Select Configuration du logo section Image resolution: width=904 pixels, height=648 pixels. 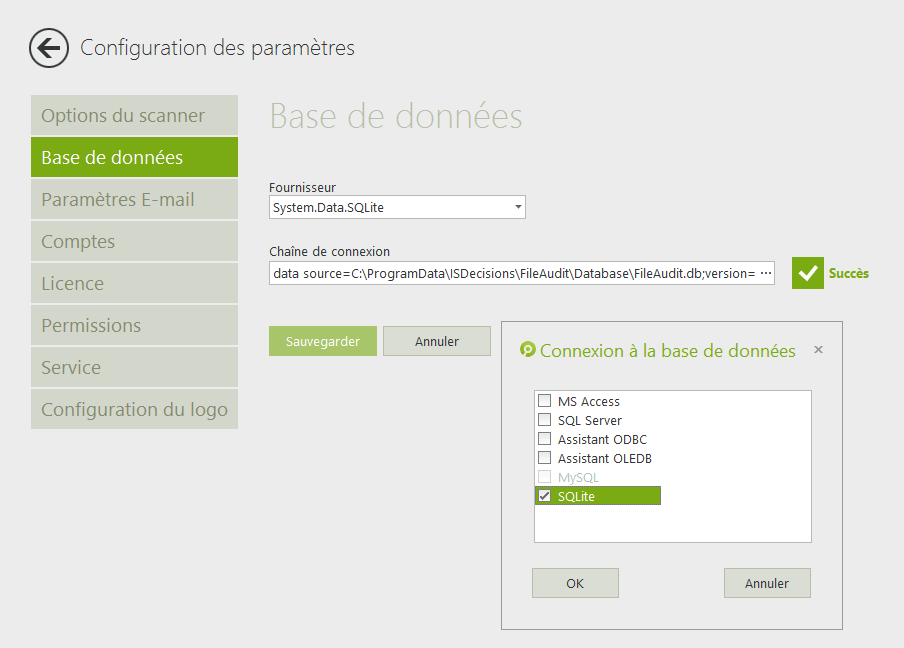(x=134, y=410)
